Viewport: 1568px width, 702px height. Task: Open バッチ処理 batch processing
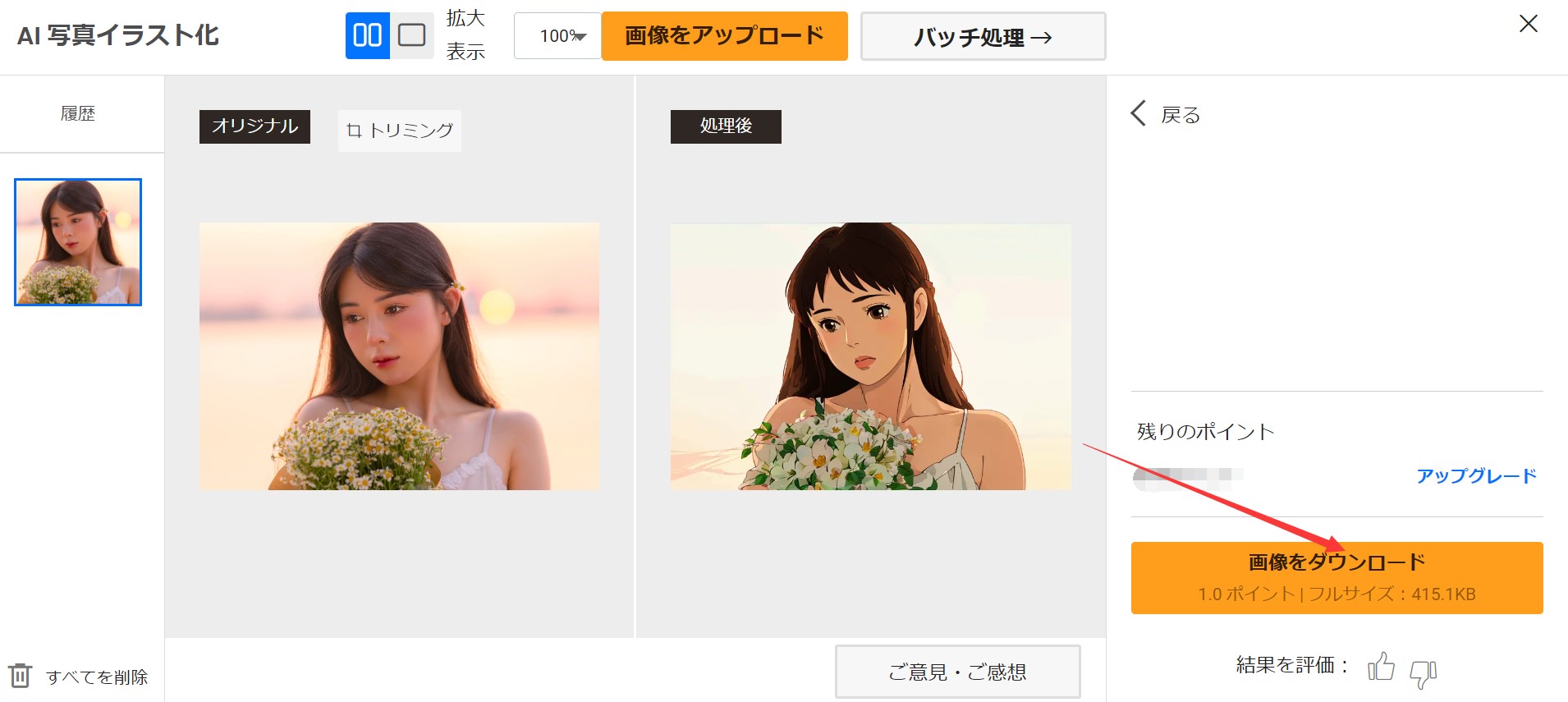click(983, 37)
